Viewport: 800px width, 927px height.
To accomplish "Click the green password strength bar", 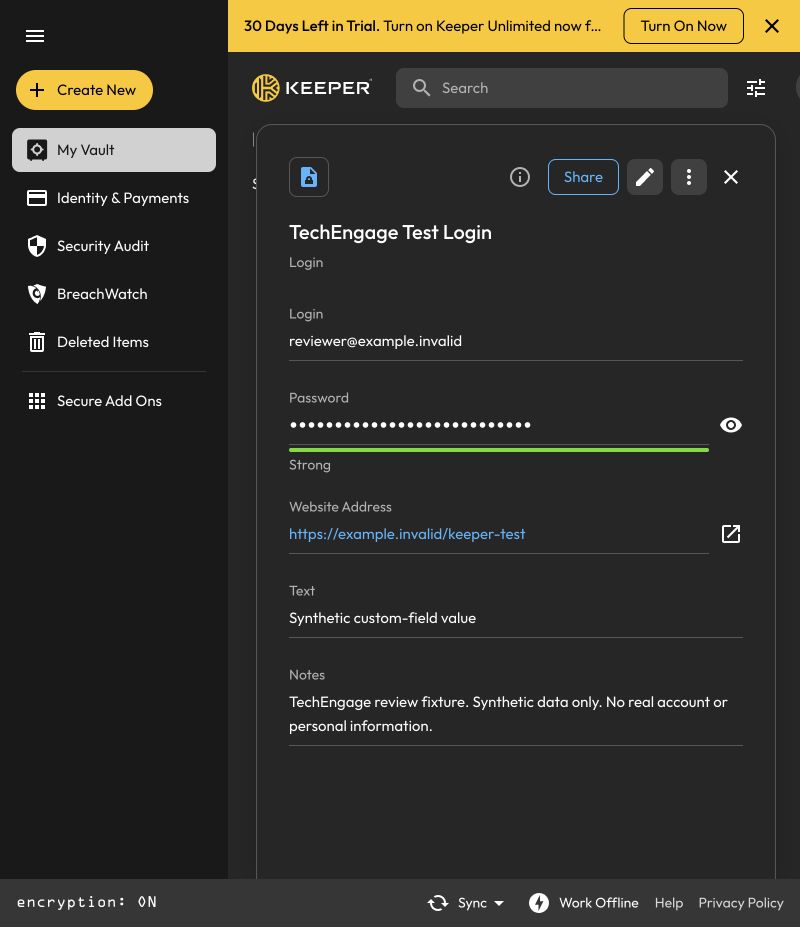I will pyautogui.click(x=498, y=450).
